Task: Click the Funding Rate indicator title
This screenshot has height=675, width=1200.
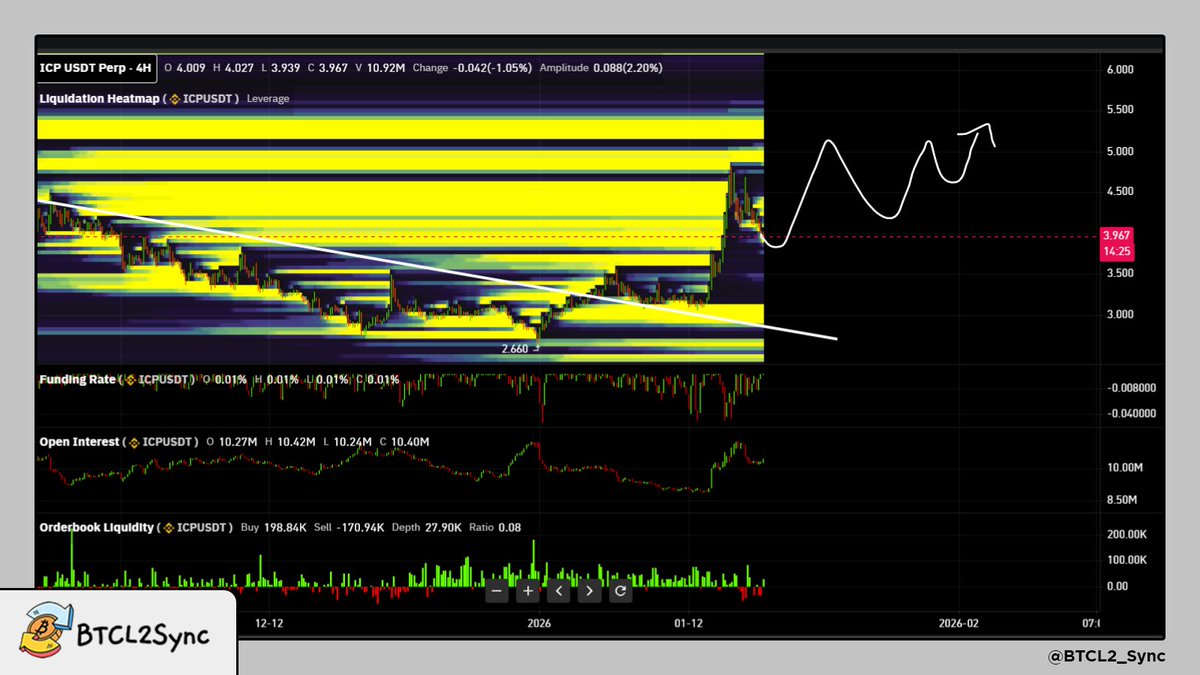Action: click(78, 380)
